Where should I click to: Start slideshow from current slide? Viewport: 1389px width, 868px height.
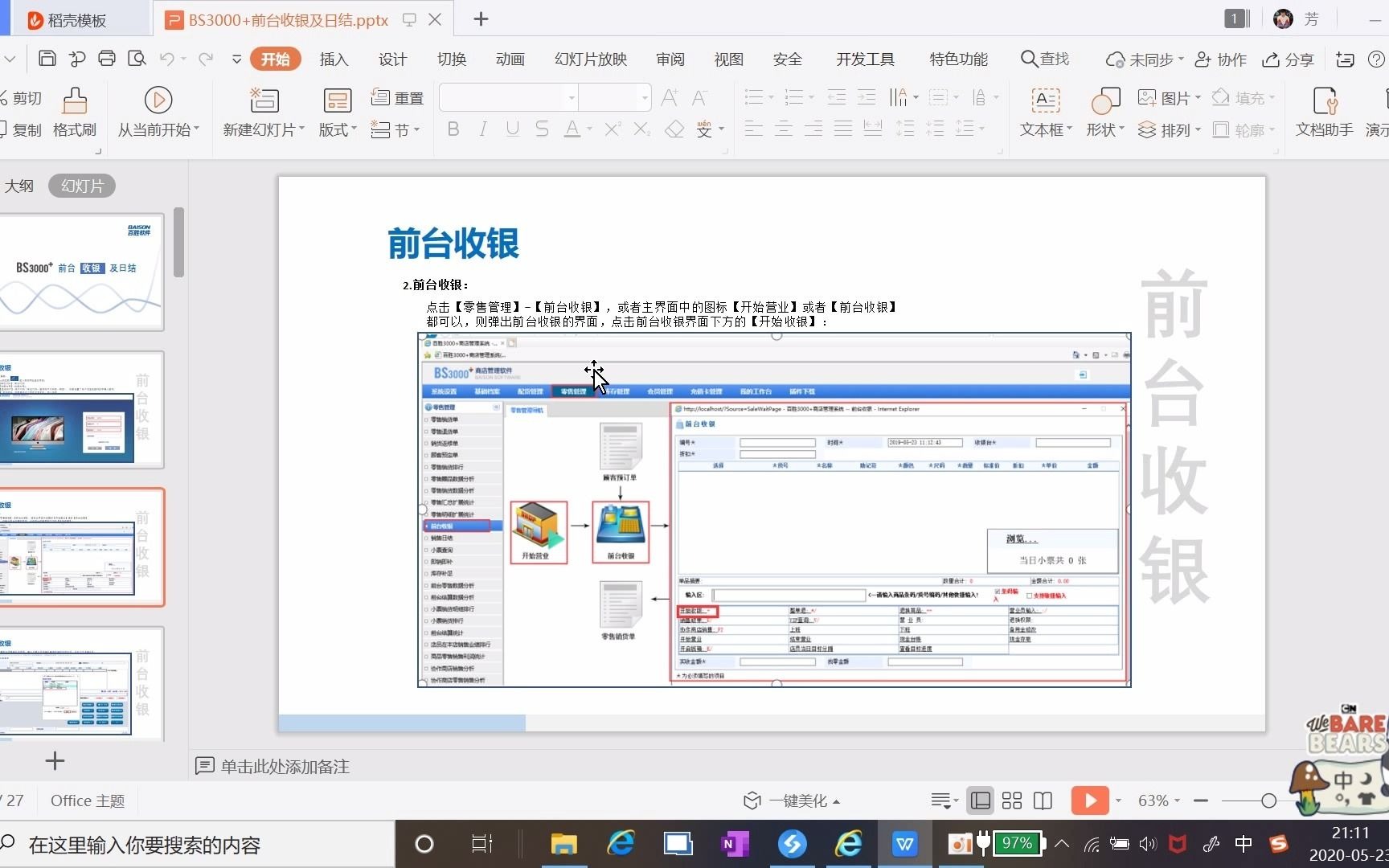[158, 113]
